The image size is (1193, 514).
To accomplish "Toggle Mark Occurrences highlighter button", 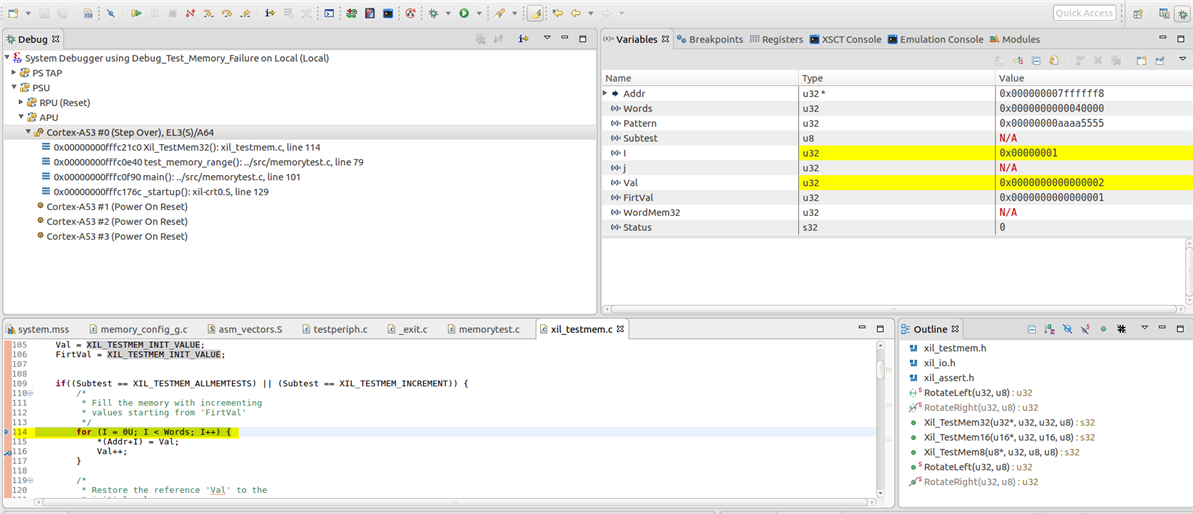I will coord(535,13).
